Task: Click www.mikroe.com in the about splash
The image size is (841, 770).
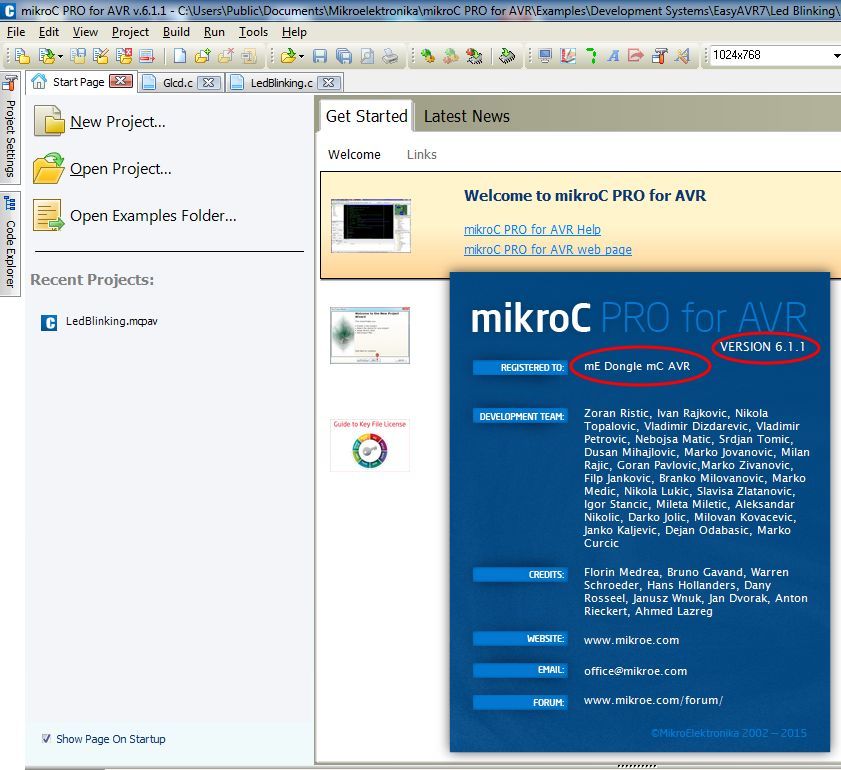Action: pyautogui.click(x=631, y=640)
